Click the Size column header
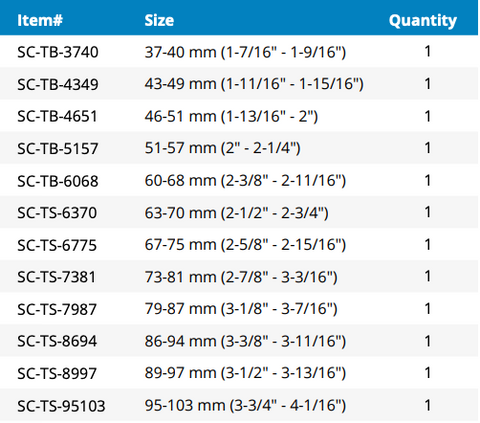The image size is (480, 423). click(159, 21)
